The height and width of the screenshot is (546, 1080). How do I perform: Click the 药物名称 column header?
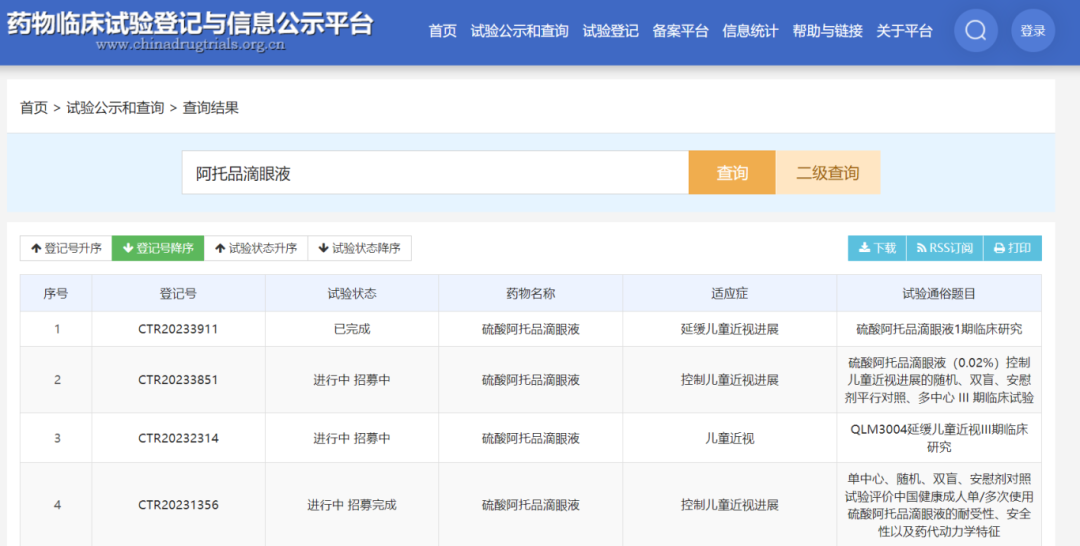click(x=530, y=293)
